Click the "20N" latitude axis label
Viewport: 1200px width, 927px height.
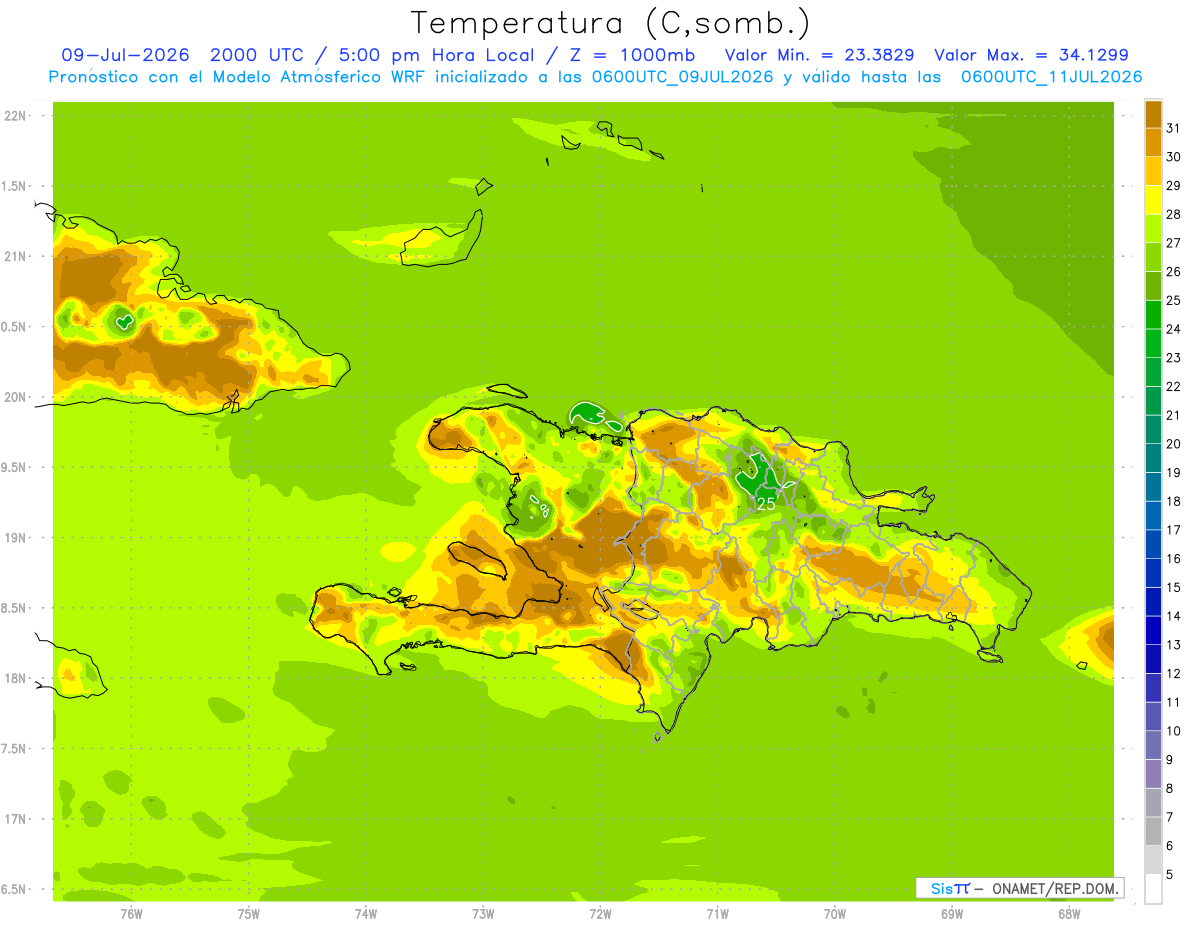click(16, 397)
